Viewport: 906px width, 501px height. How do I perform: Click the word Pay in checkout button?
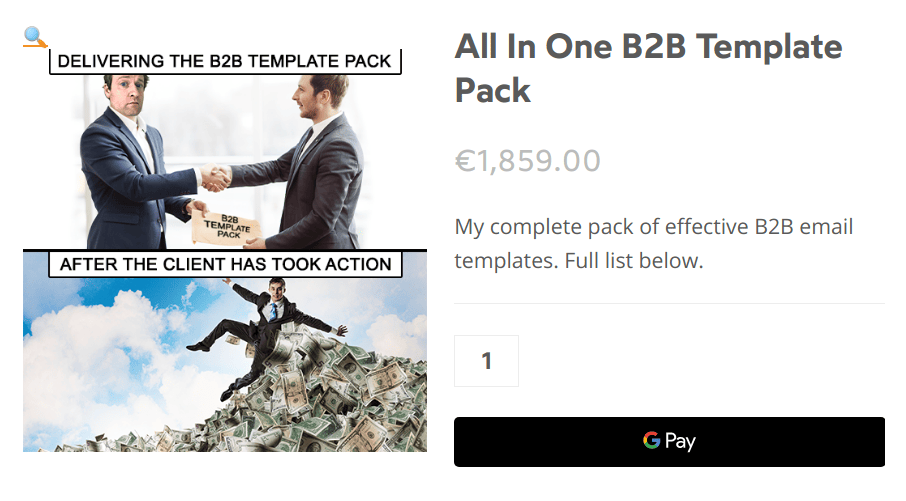pyautogui.click(x=680, y=441)
